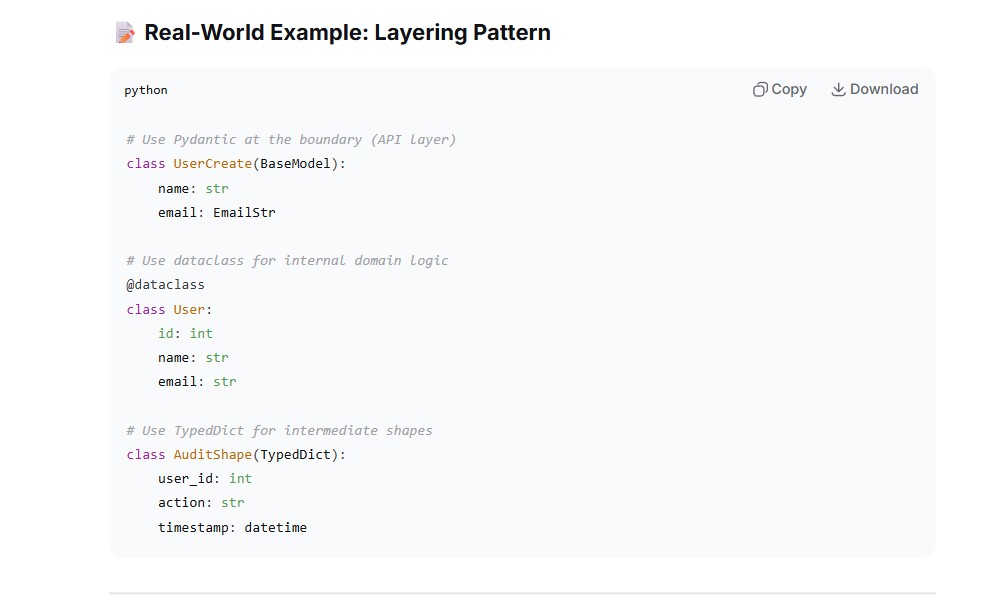Image resolution: width=1003 pixels, height=600 pixels.
Task: Click the line 'class User:'
Action: (169, 310)
